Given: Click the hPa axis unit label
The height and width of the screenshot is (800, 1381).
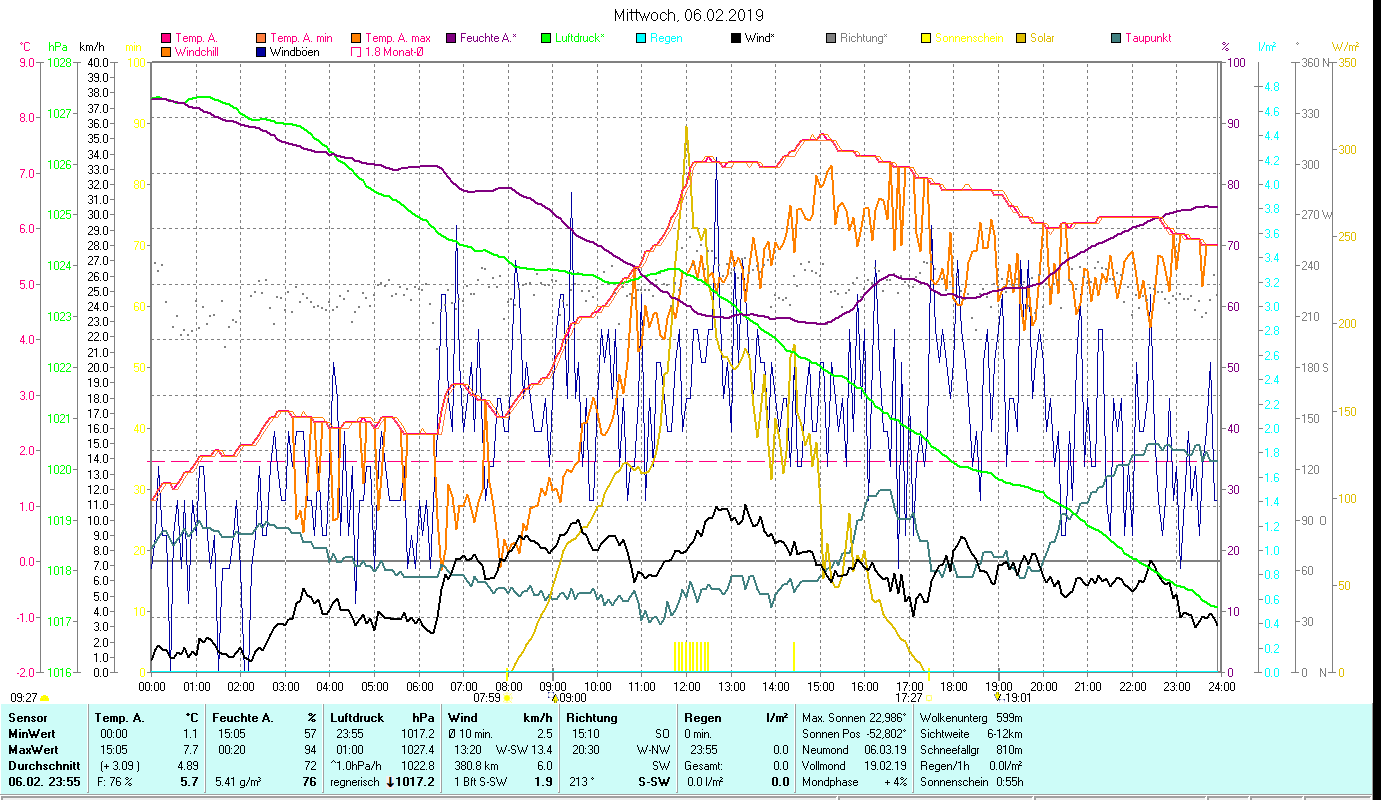Looking at the screenshot, I should [57, 46].
